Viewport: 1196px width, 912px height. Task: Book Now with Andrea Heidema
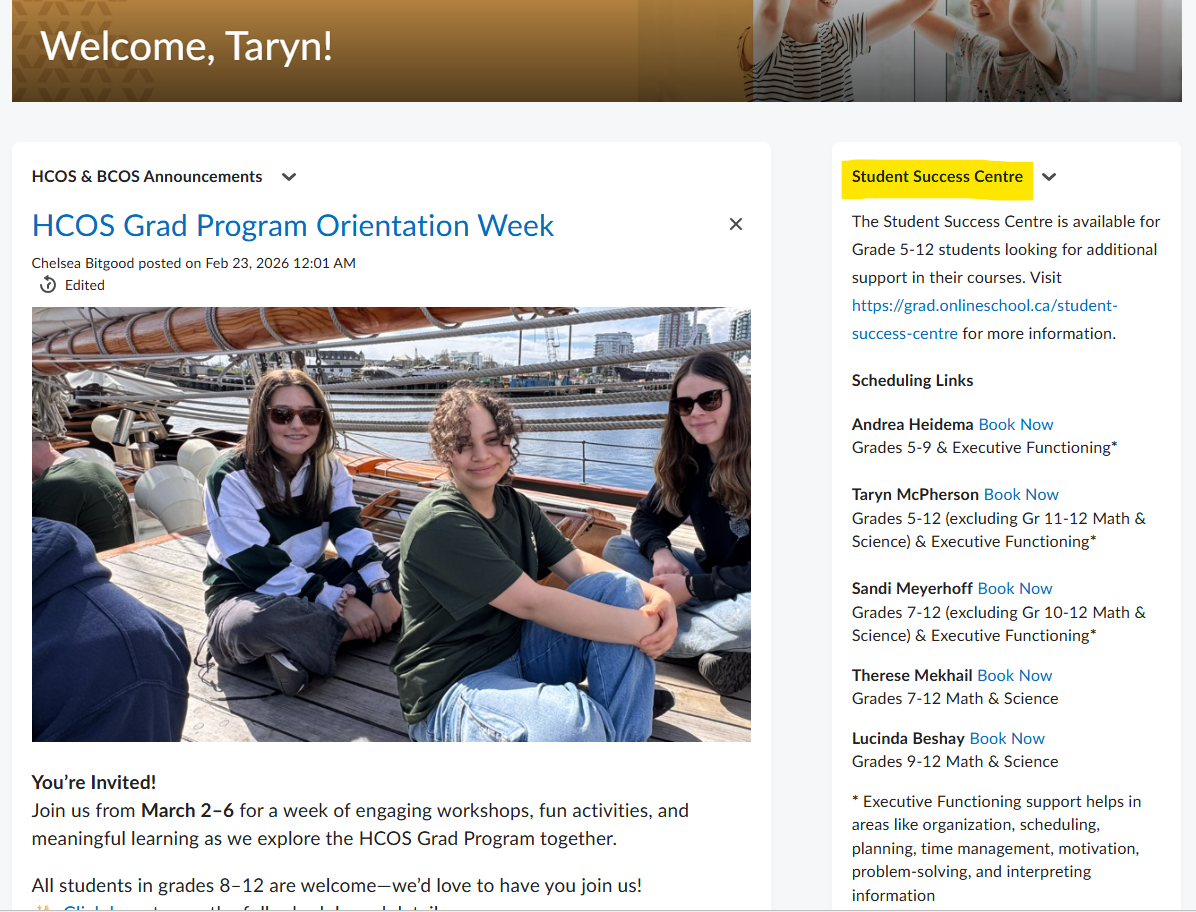pos(1015,424)
